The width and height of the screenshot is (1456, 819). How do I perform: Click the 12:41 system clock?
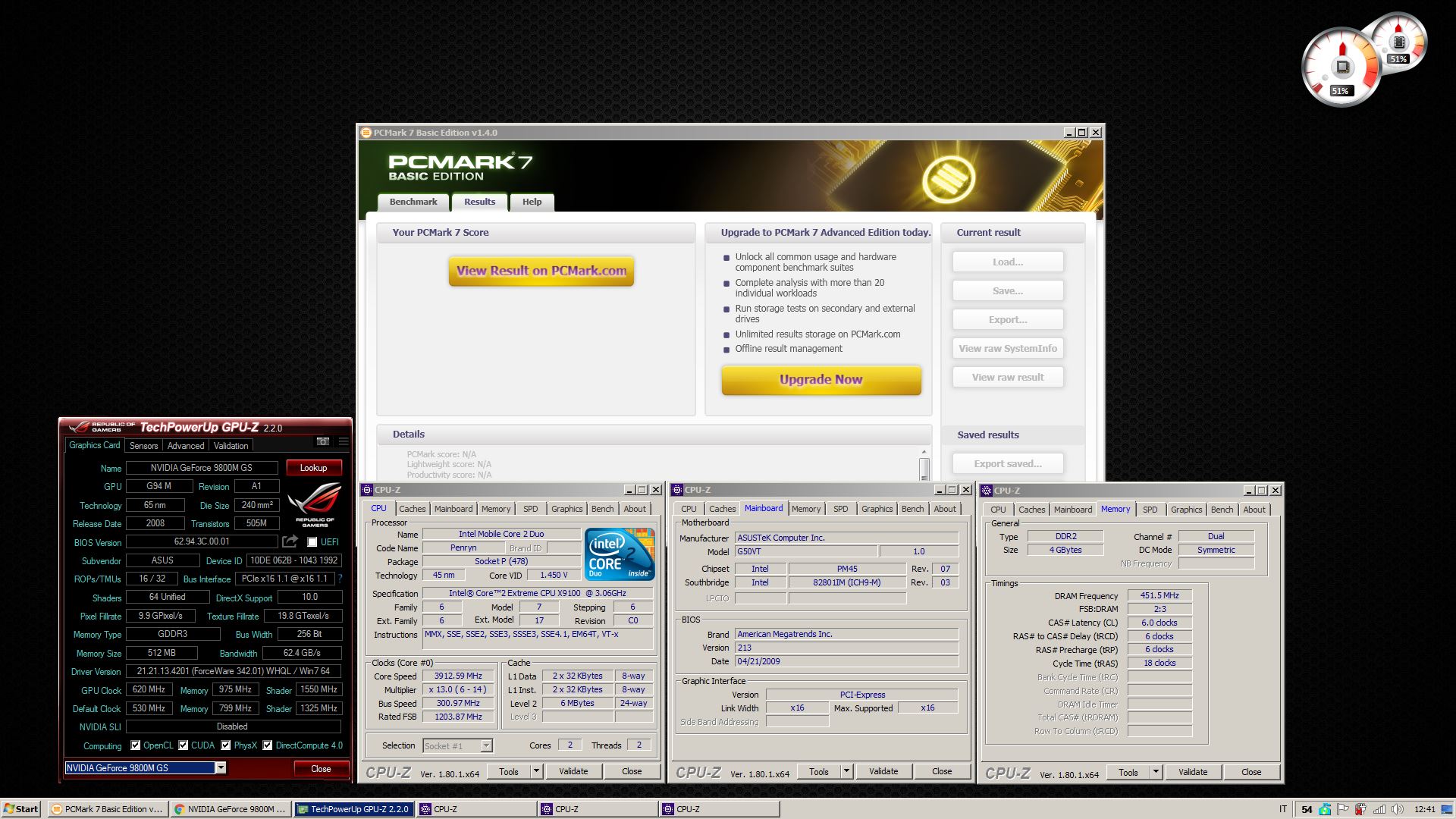(1424, 809)
